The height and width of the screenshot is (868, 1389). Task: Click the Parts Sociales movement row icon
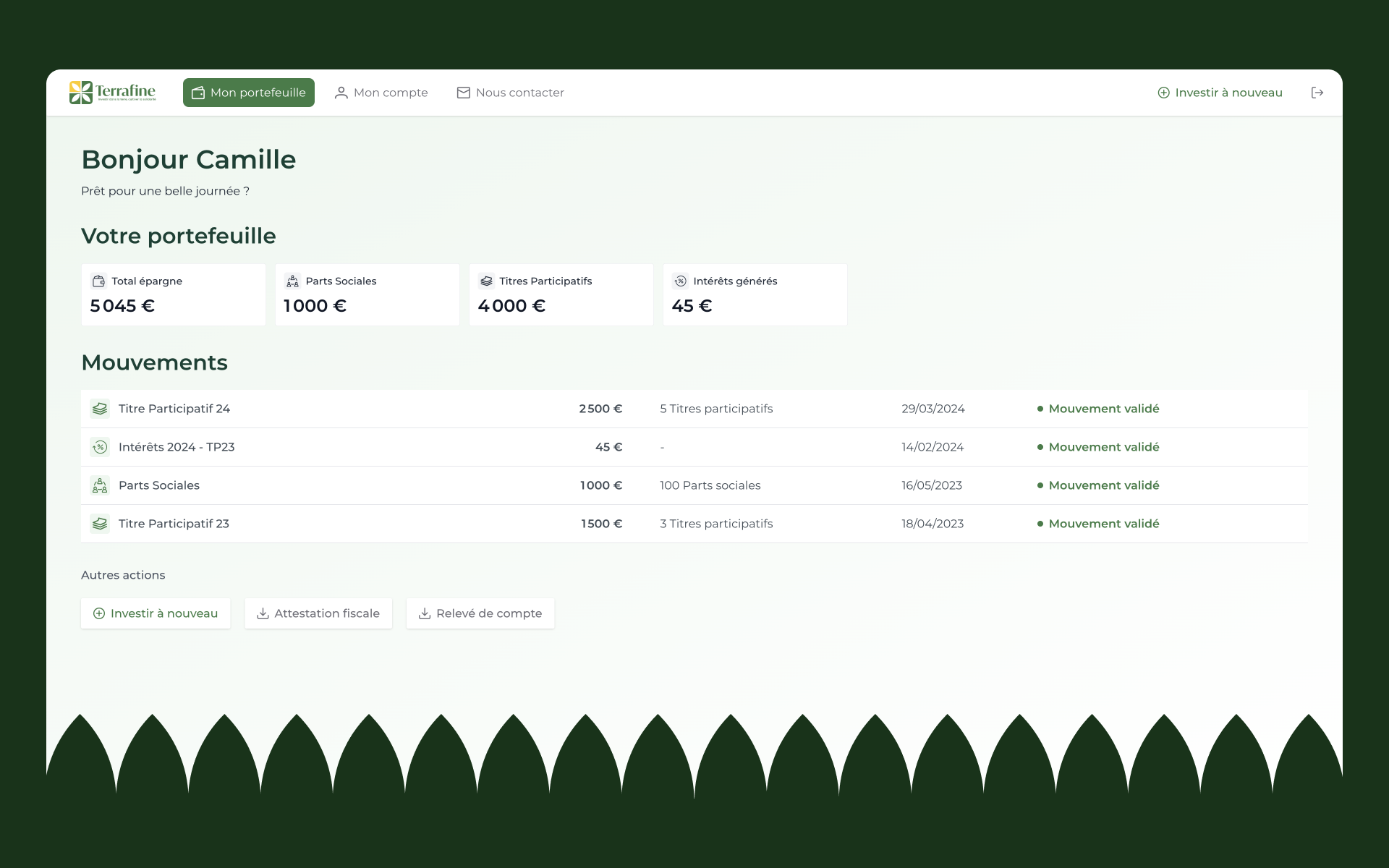[100, 485]
